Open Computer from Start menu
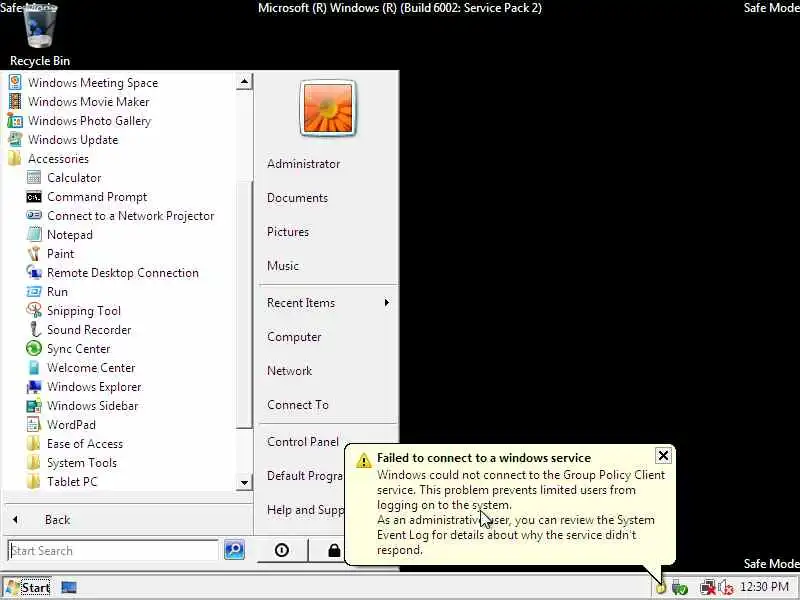This screenshot has height=600, width=800. pos(294,337)
